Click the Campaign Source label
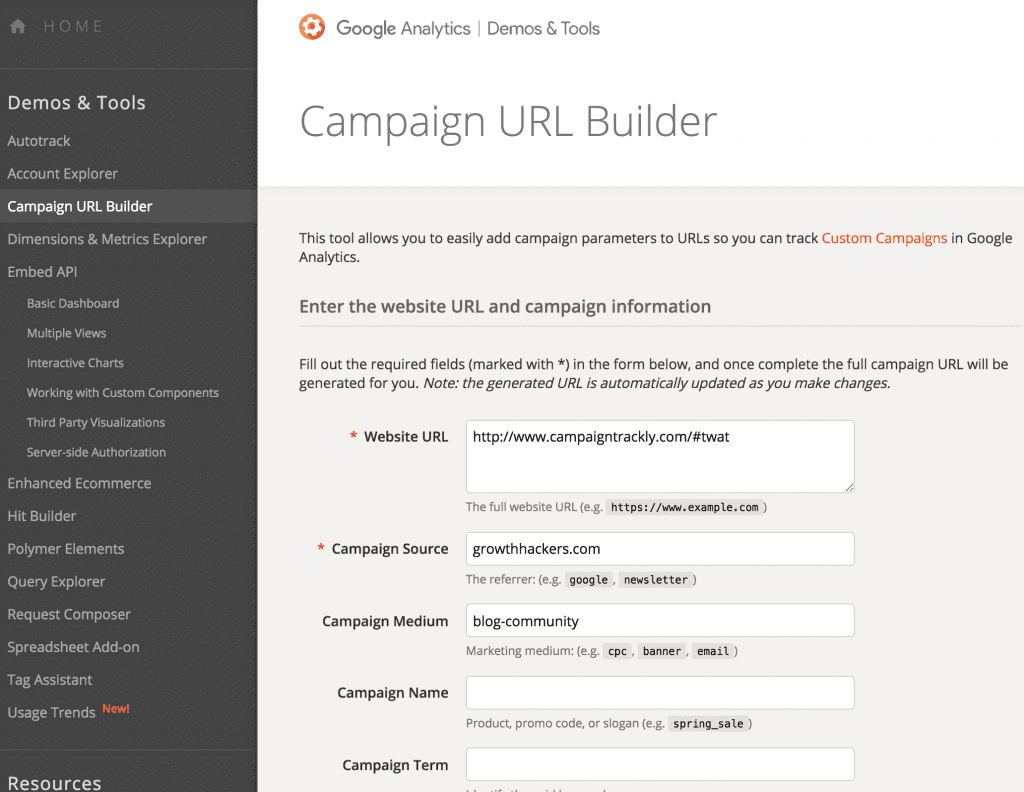The width and height of the screenshot is (1024, 792). tap(390, 549)
